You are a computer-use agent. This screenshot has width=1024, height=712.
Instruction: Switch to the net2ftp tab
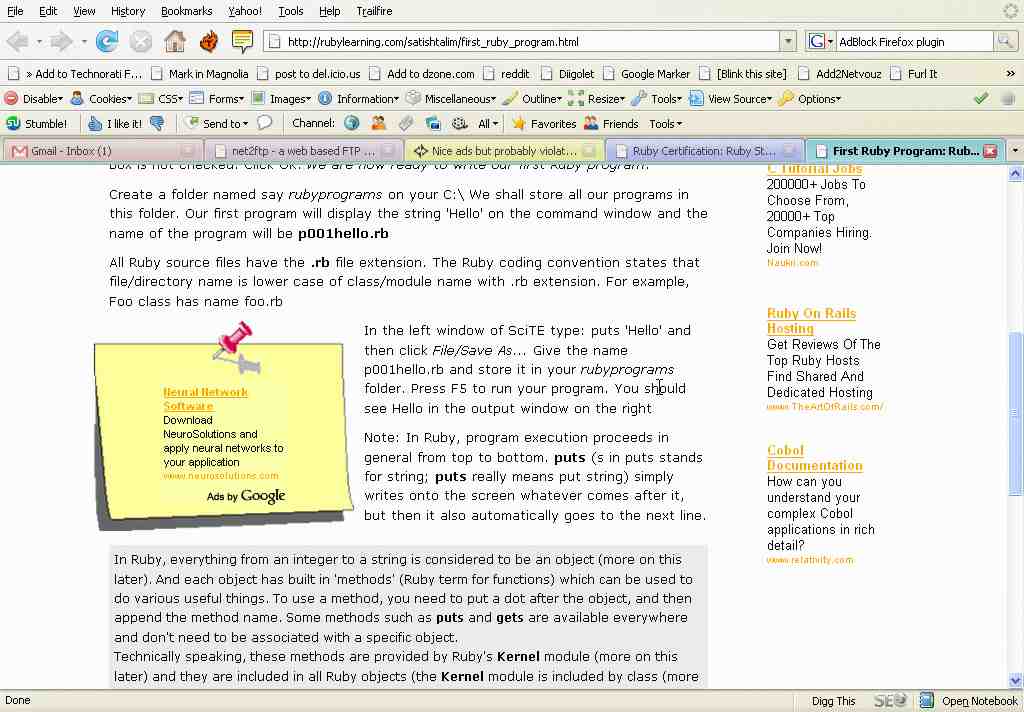302,151
